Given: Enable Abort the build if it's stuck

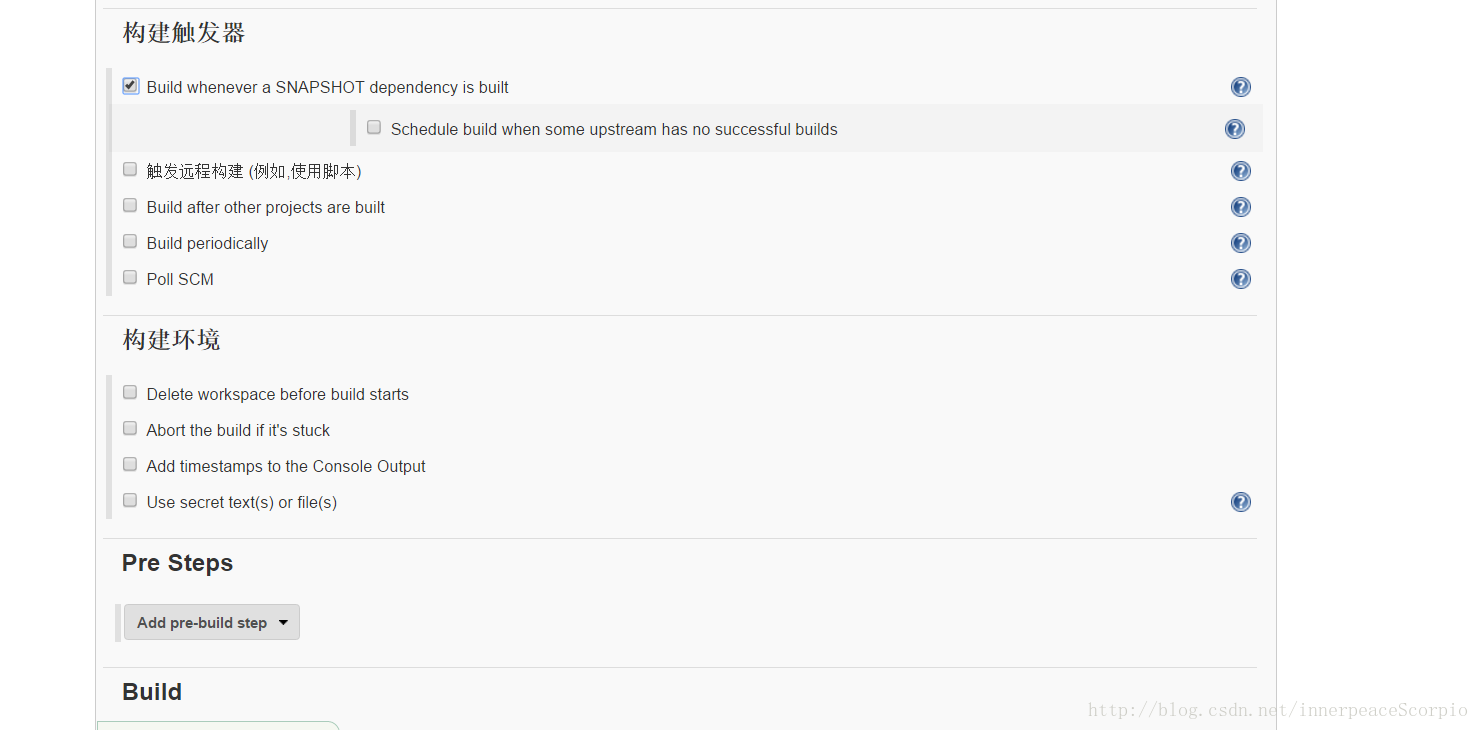Looking at the screenshot, I should point(130,428).
